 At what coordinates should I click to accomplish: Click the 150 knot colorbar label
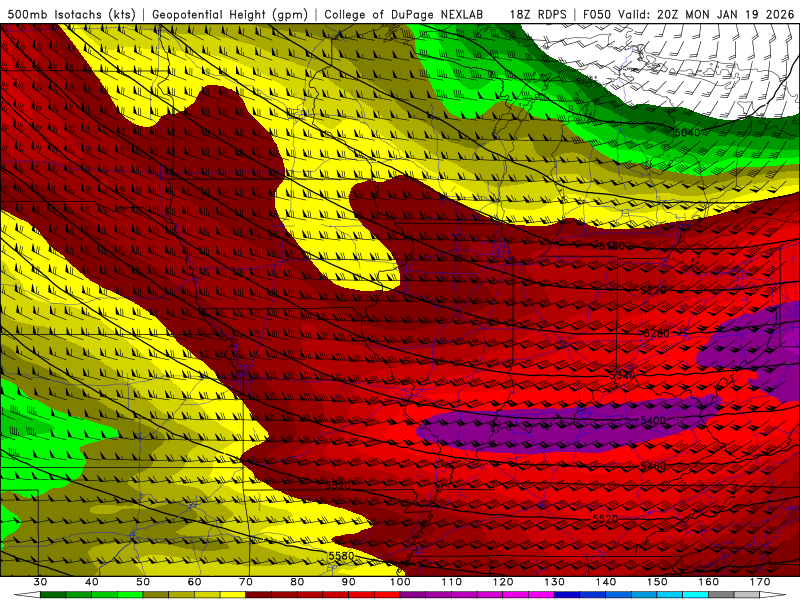(x=657, y=582)
